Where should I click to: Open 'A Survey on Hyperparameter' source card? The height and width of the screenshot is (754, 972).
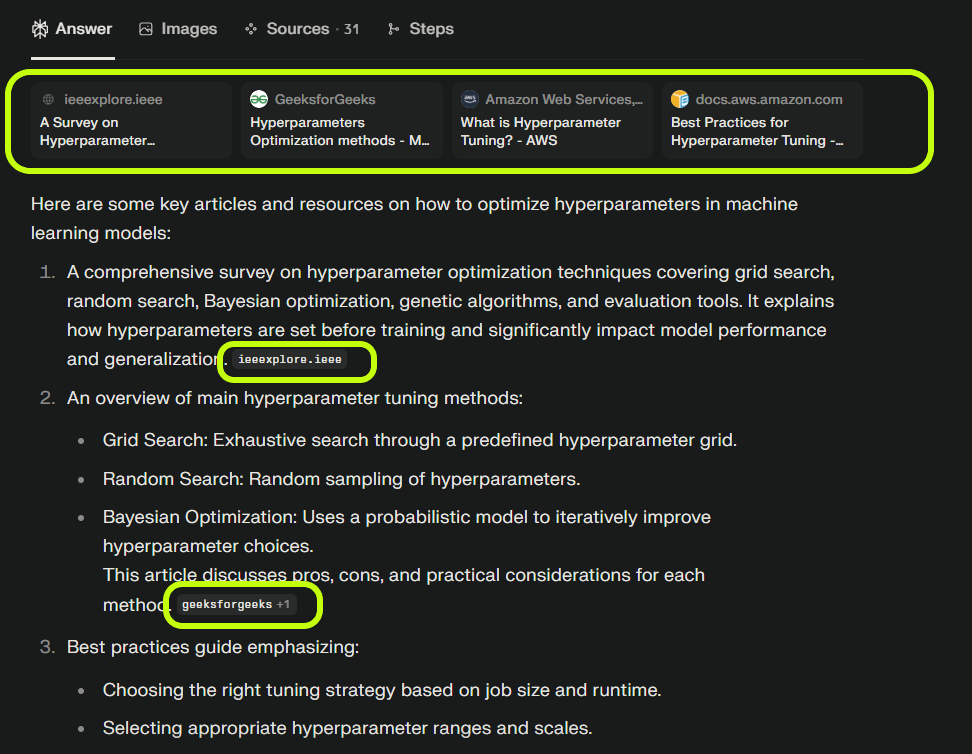click(x=131, y=120)
